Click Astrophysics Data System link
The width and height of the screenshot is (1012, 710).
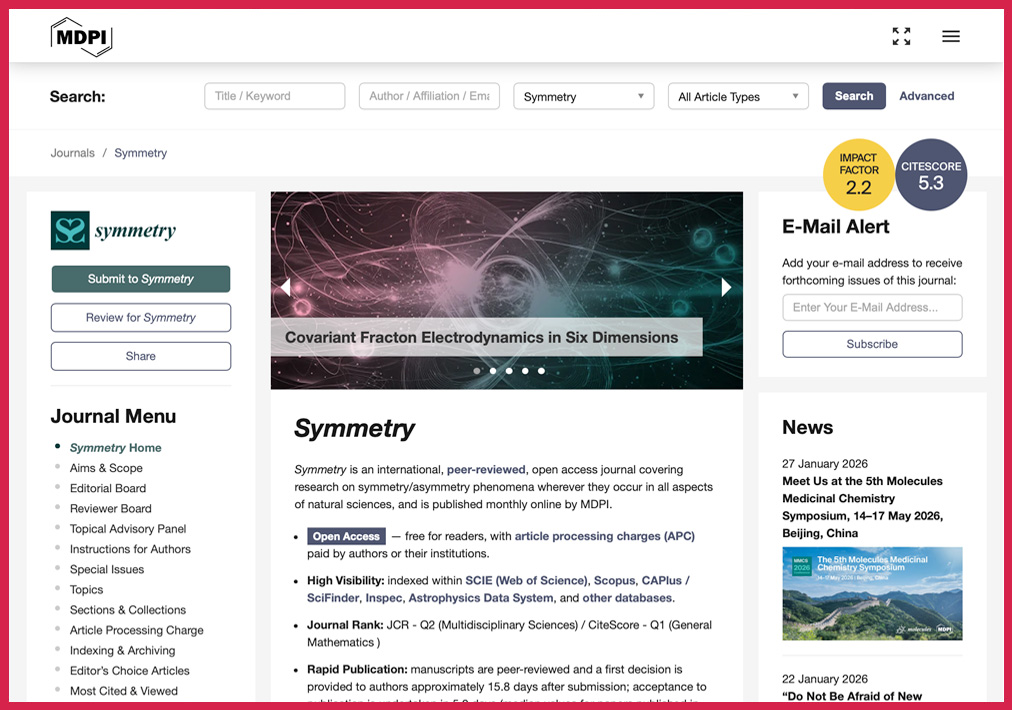481,598
